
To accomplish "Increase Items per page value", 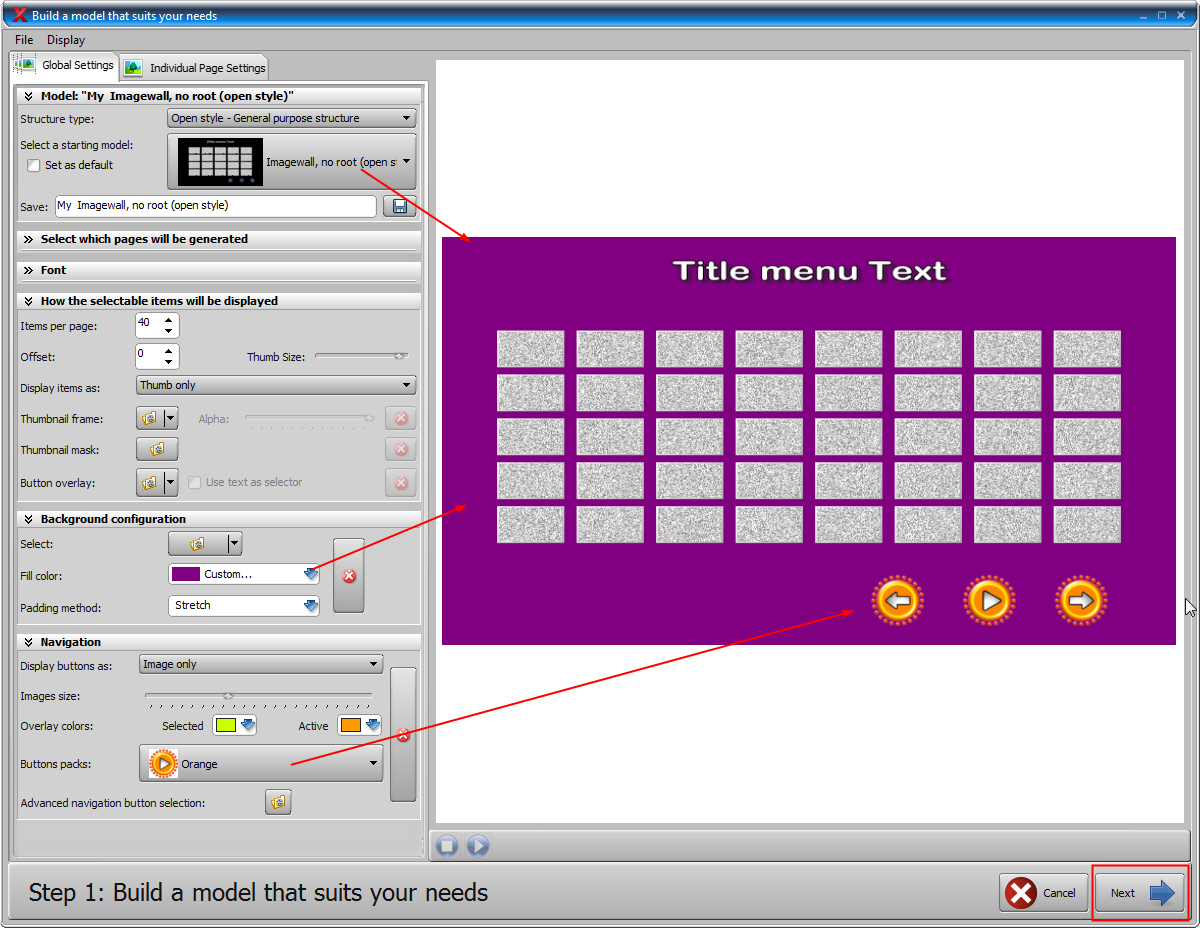I will pyautogui.click(x=168, y=320).
